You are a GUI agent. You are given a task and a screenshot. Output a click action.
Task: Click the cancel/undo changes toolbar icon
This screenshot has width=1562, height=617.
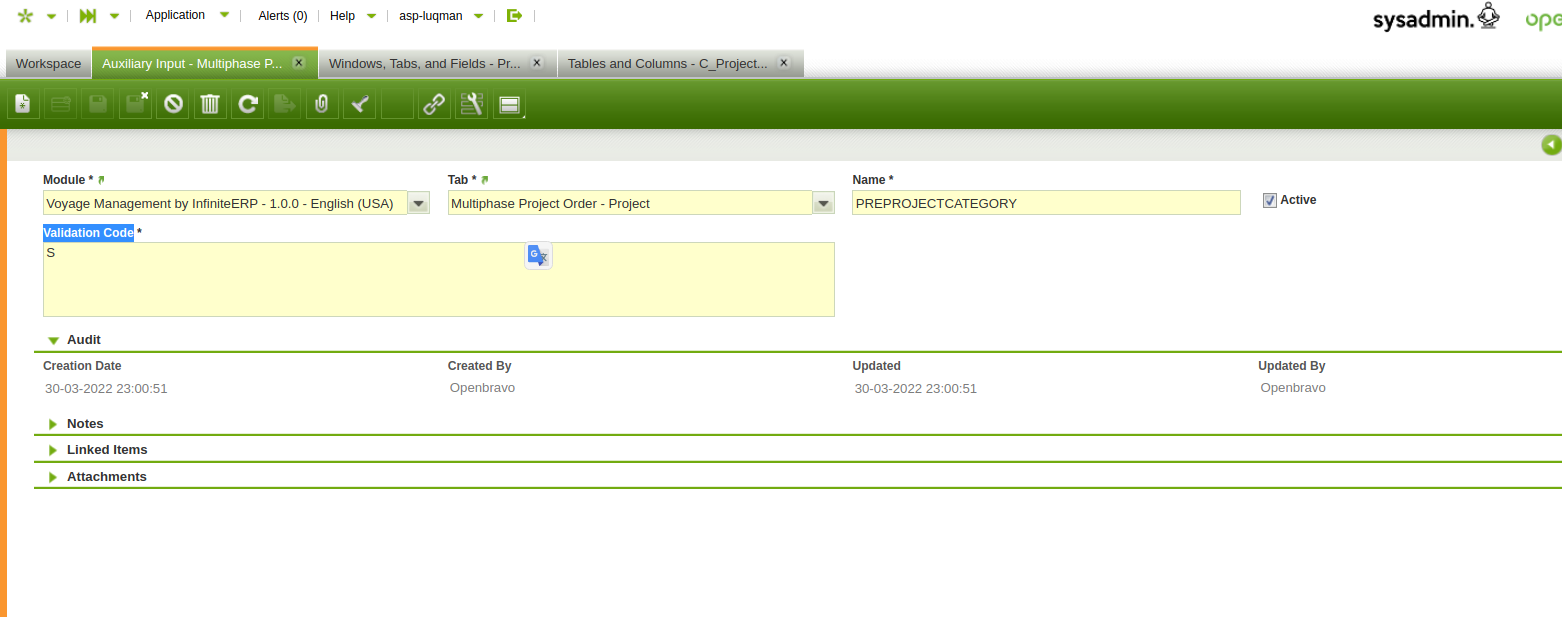coord(173,104)
